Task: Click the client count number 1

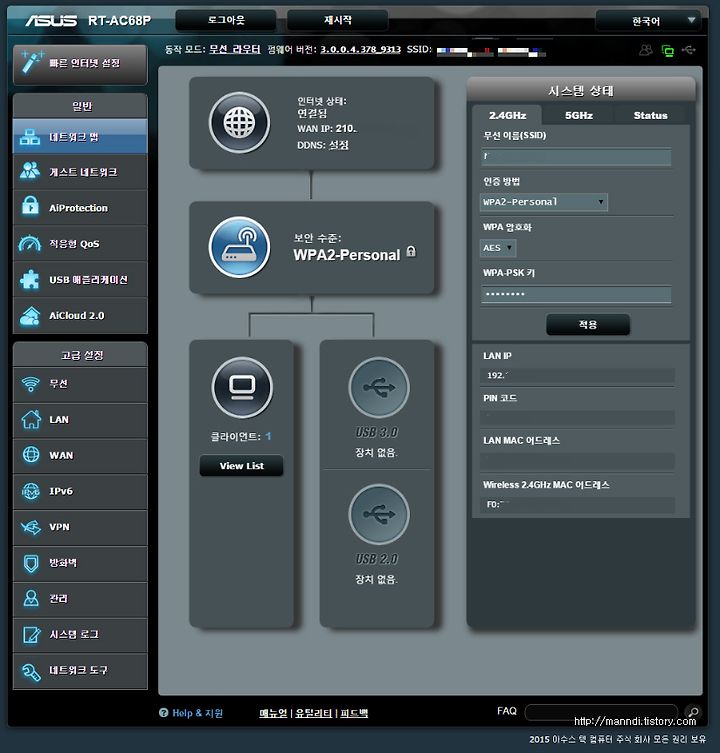Action: [x=268, y=436]
